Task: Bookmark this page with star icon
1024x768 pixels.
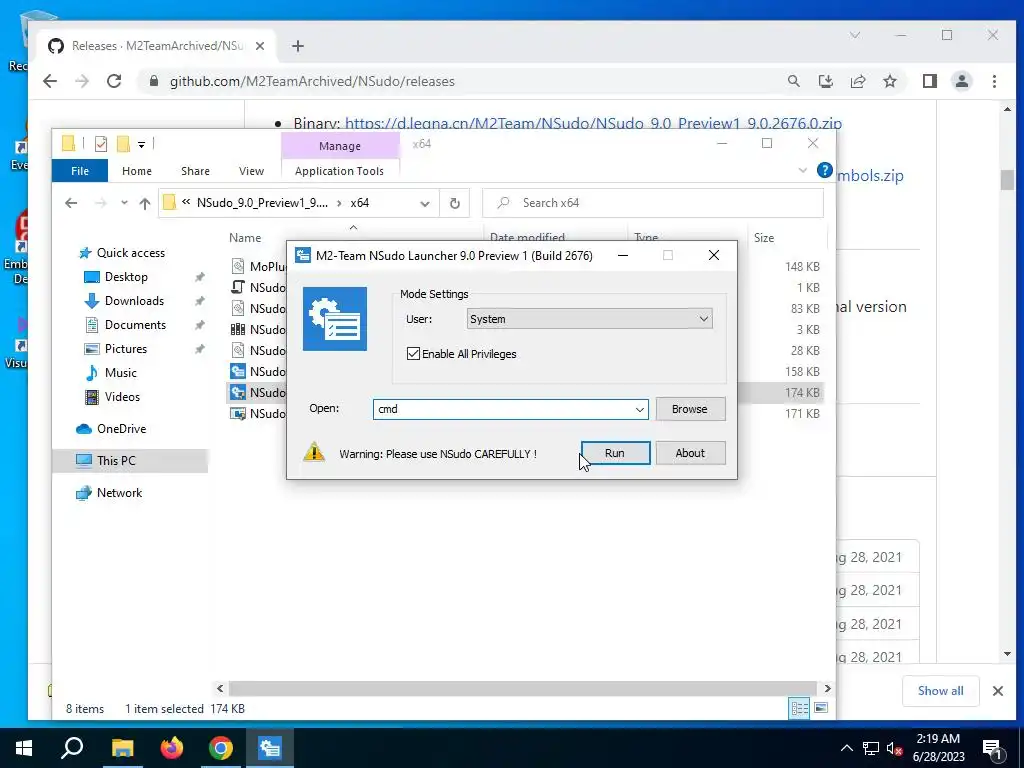Action: coord(889,82)
